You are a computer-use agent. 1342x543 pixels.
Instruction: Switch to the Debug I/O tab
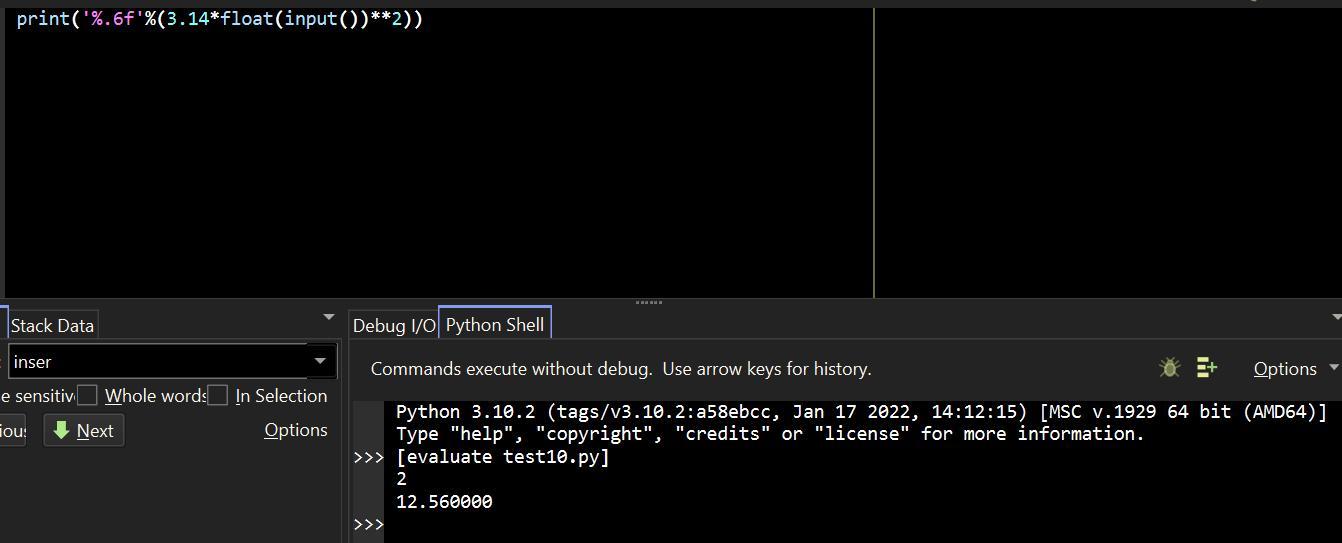coord(393,325)
